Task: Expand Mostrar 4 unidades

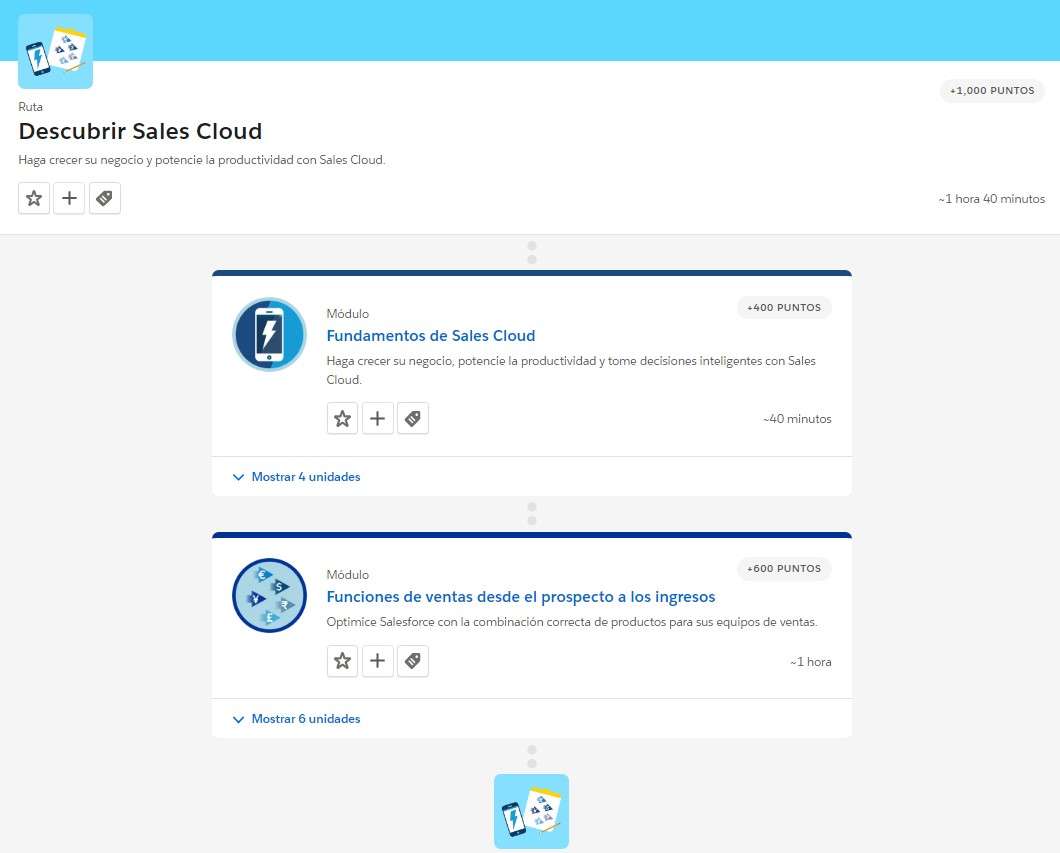Action: [x=296, y=477]
